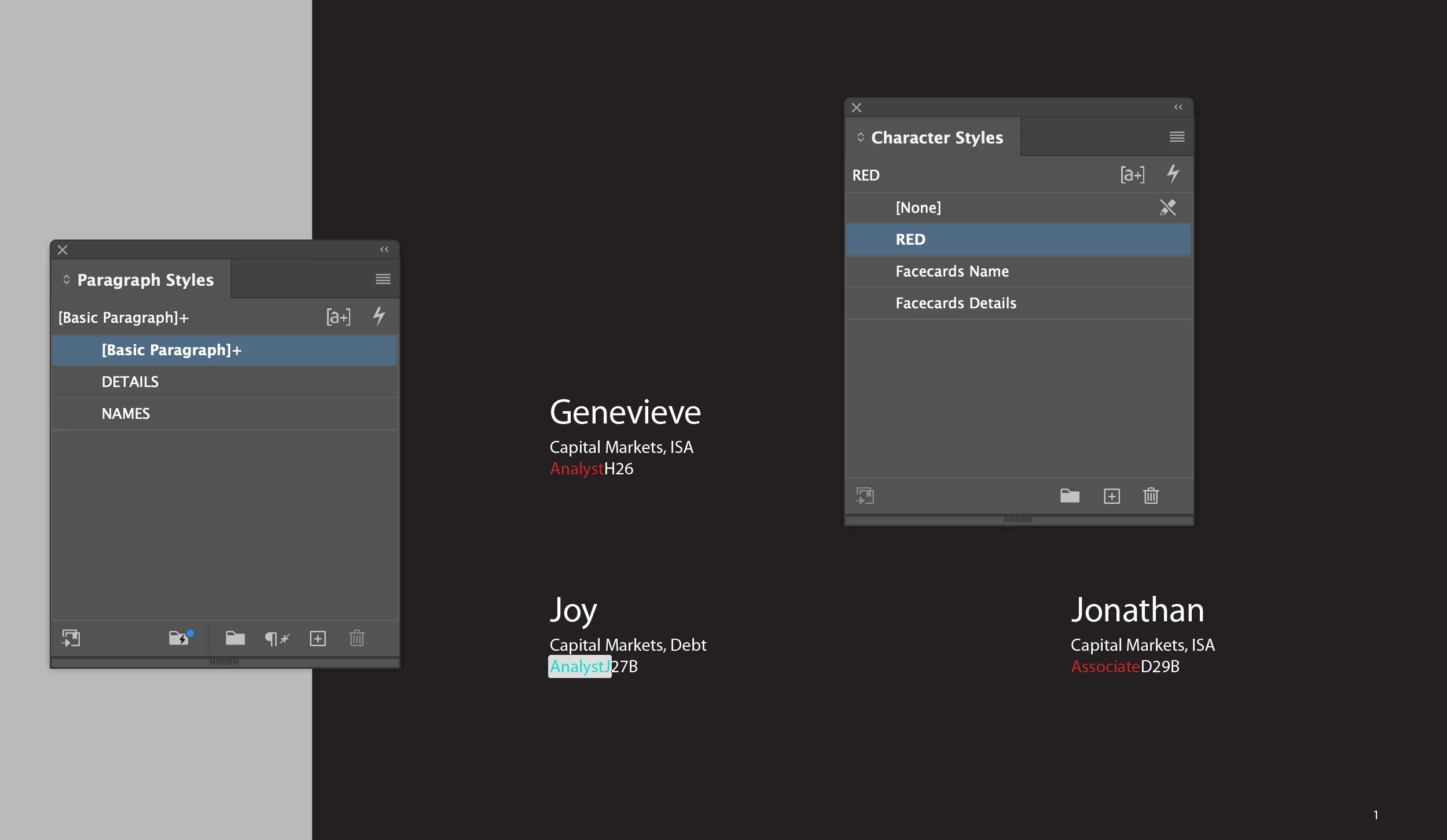Click Style Override Highlighter in Paragraph Styles
The image size is (1447, 840).
[x=339, y=317]
